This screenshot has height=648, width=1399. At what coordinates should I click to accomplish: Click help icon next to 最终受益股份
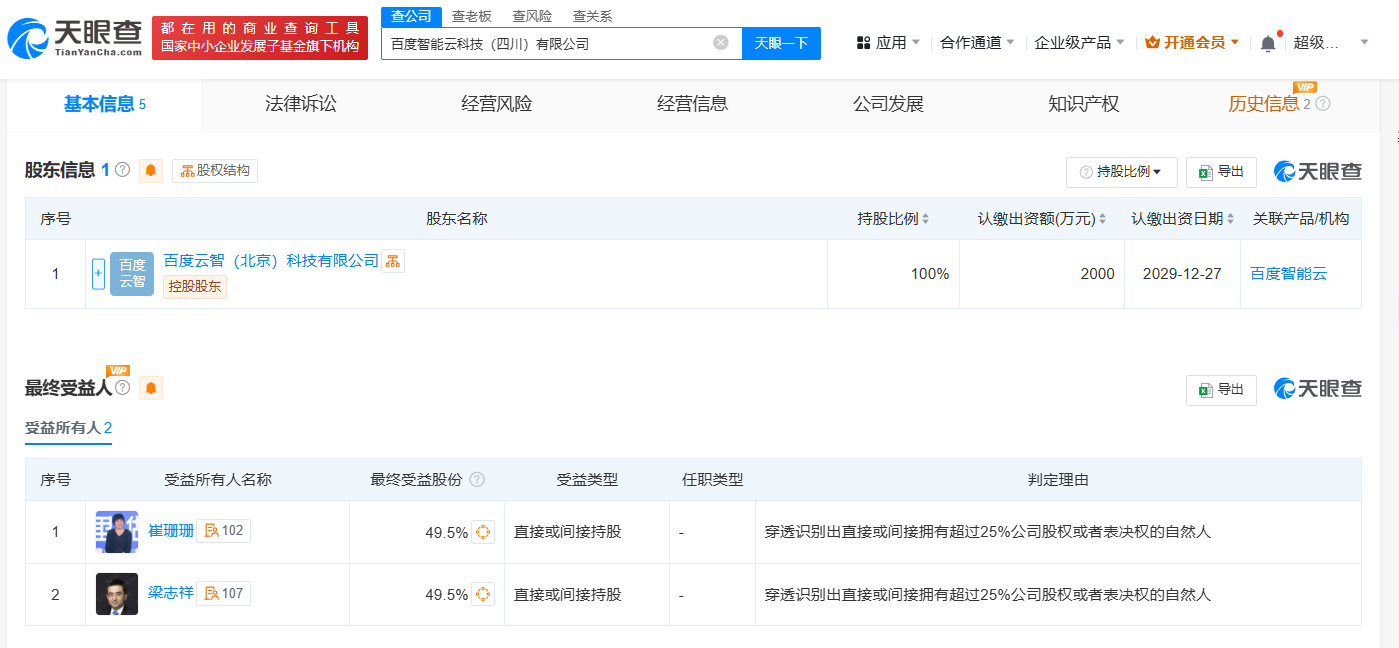coord(477,480)
